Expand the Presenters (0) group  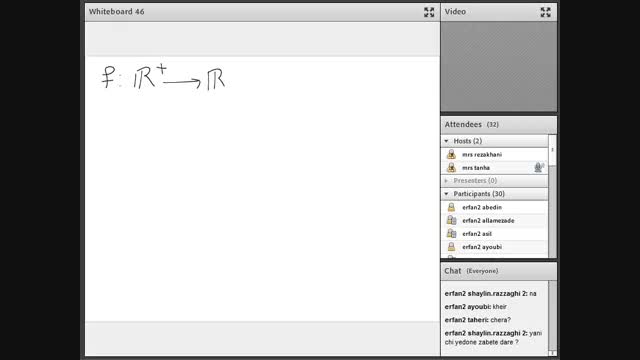point(446,180)
